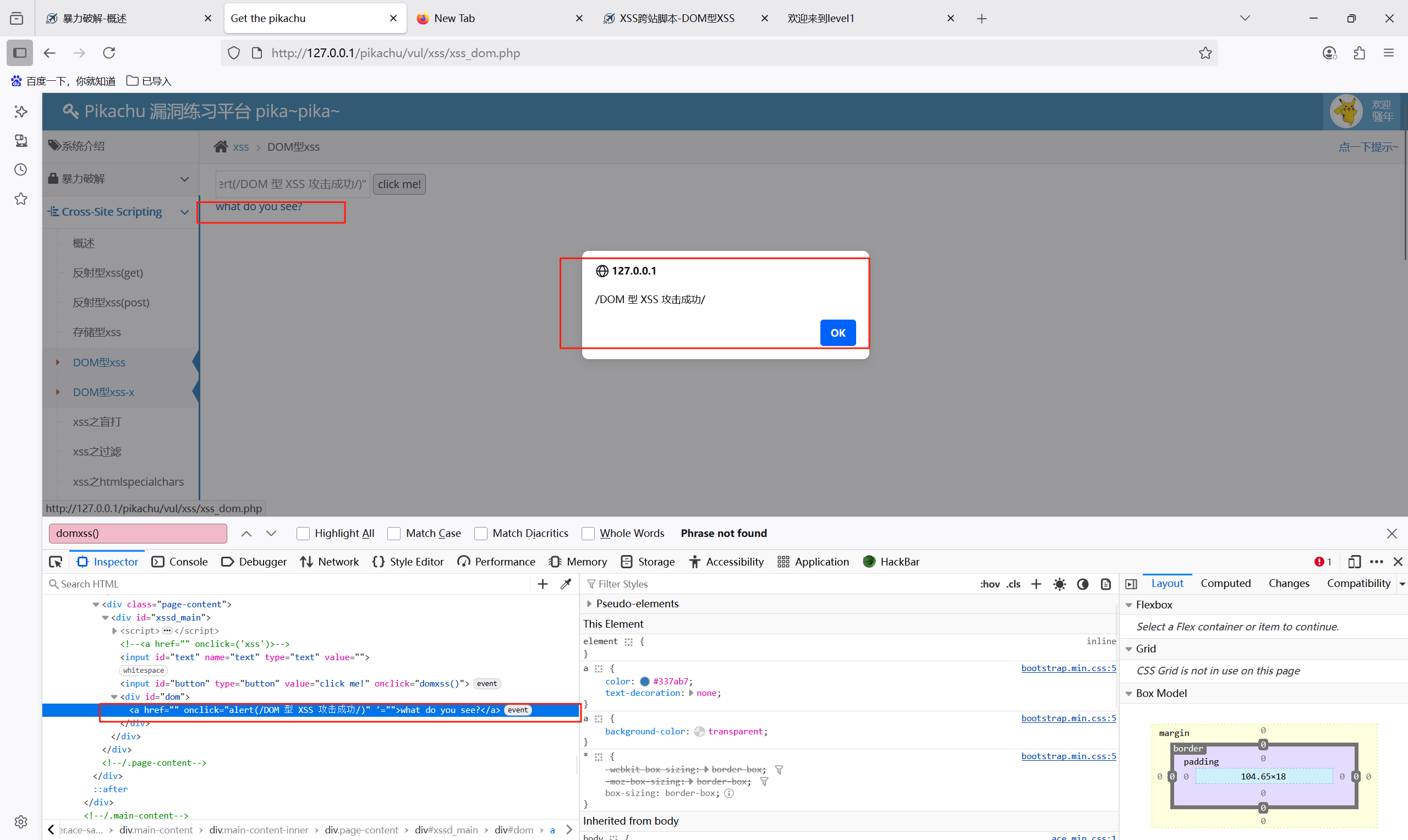Toggle the :hov pseudo-class panel
1408x840 pixels.
tap(990, 584)
